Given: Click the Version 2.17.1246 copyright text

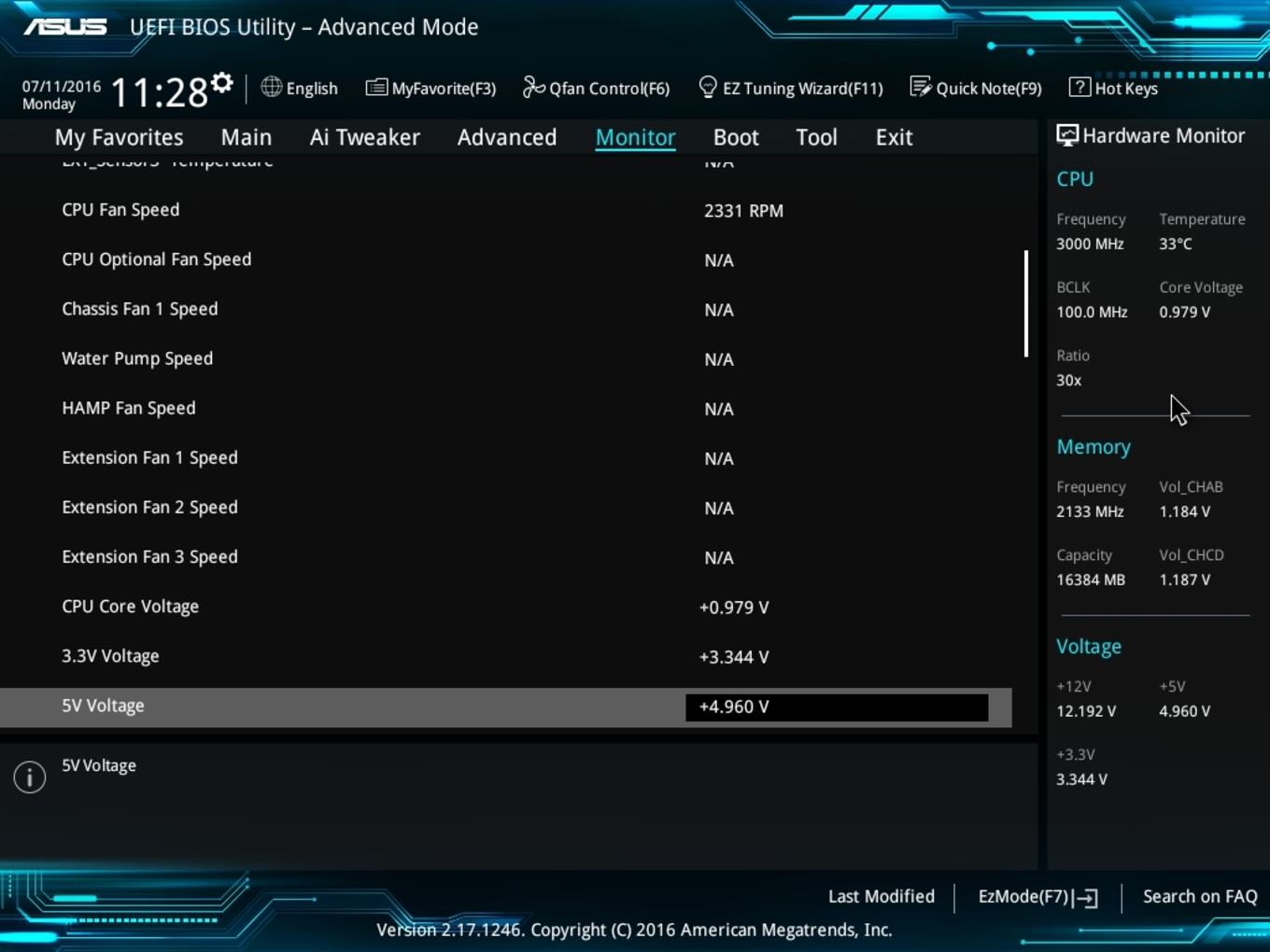Looking at the screenshot, I should point(634,930).
